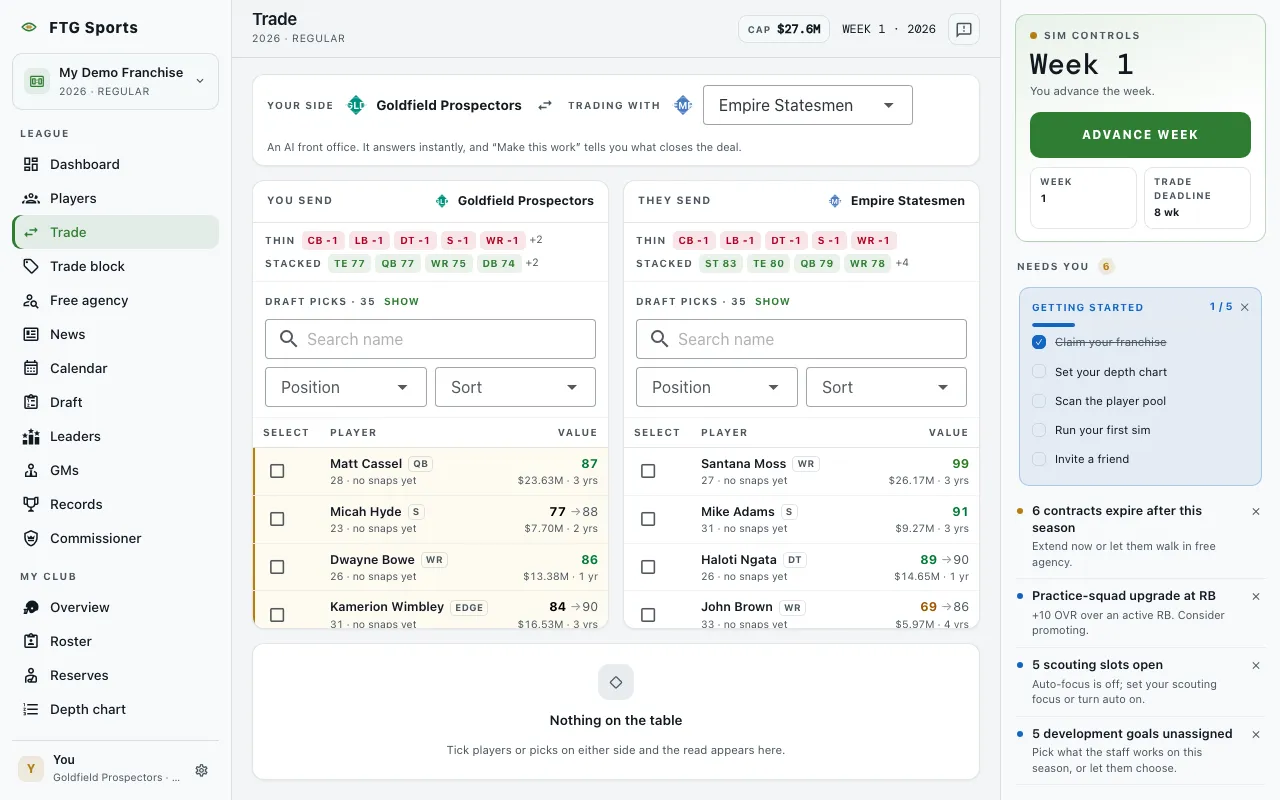Dismiss the practice-squad upgrade notification

point(1256,596)
